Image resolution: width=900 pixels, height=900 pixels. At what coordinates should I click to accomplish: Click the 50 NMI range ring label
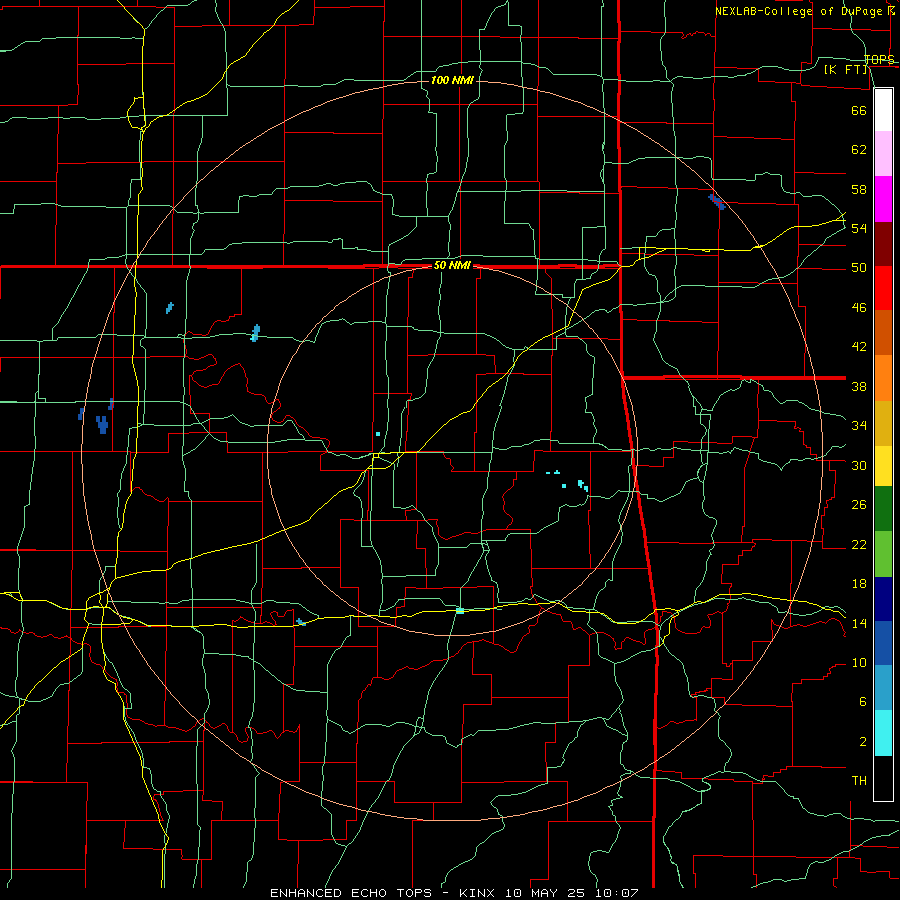[x=452, y=265]
